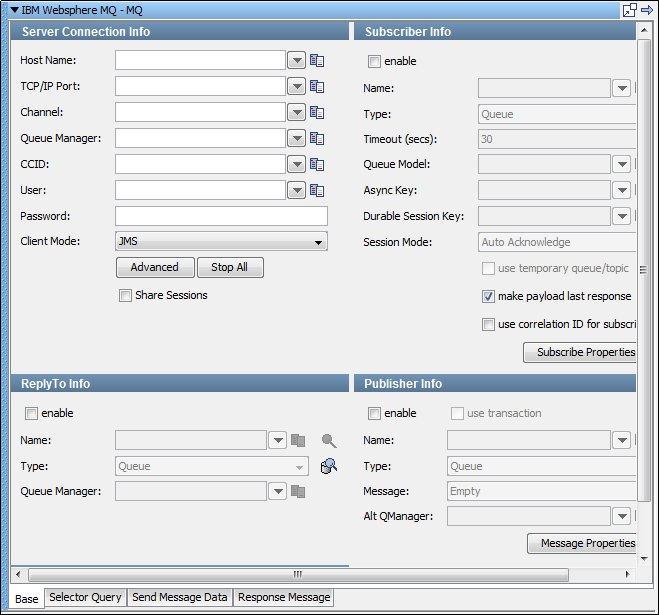Open Host Name dropdown arrow
Screen dimensions: 659x615
297,61
